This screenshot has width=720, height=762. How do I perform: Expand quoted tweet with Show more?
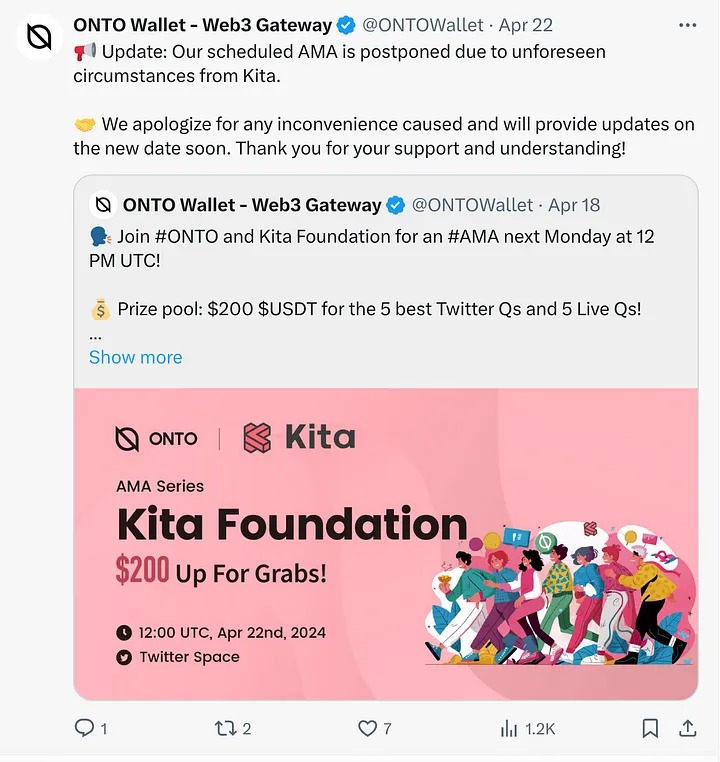[x=135, y=357]
